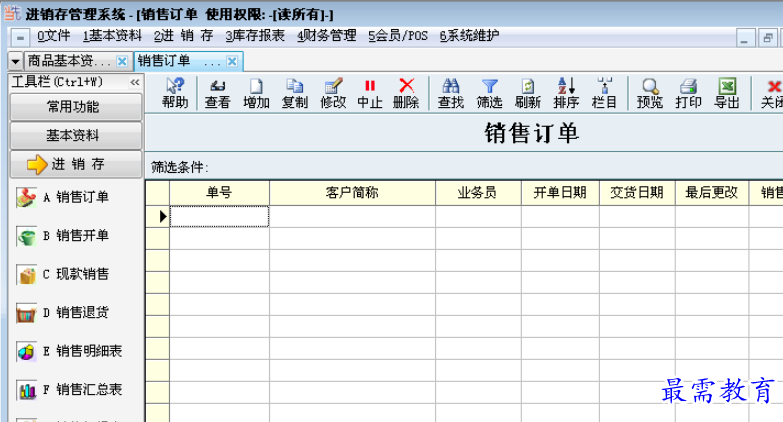The image size is (783, 422).
Task: Click the 最后更改 column header
Action: coord(712,193)
